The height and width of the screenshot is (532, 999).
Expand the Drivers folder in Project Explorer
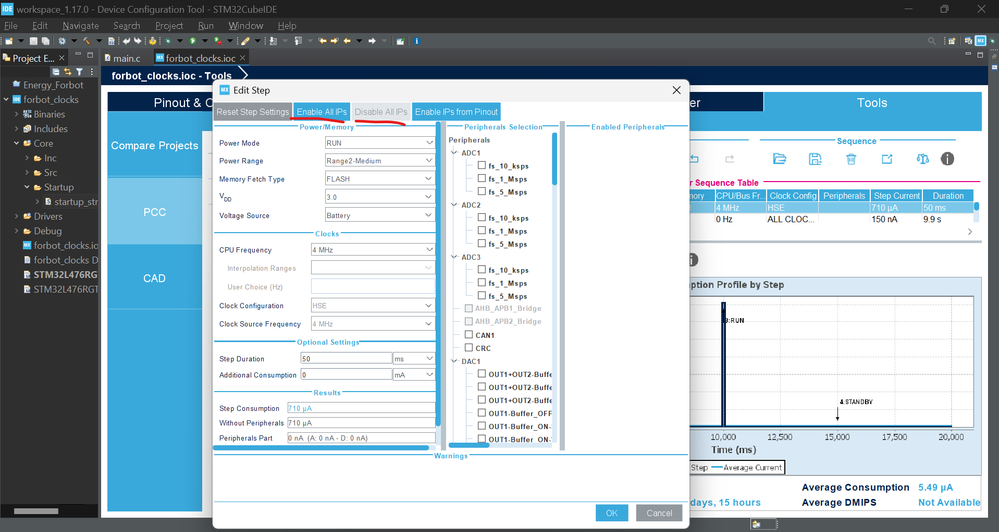pyautogui.click(x=17, y=216)
